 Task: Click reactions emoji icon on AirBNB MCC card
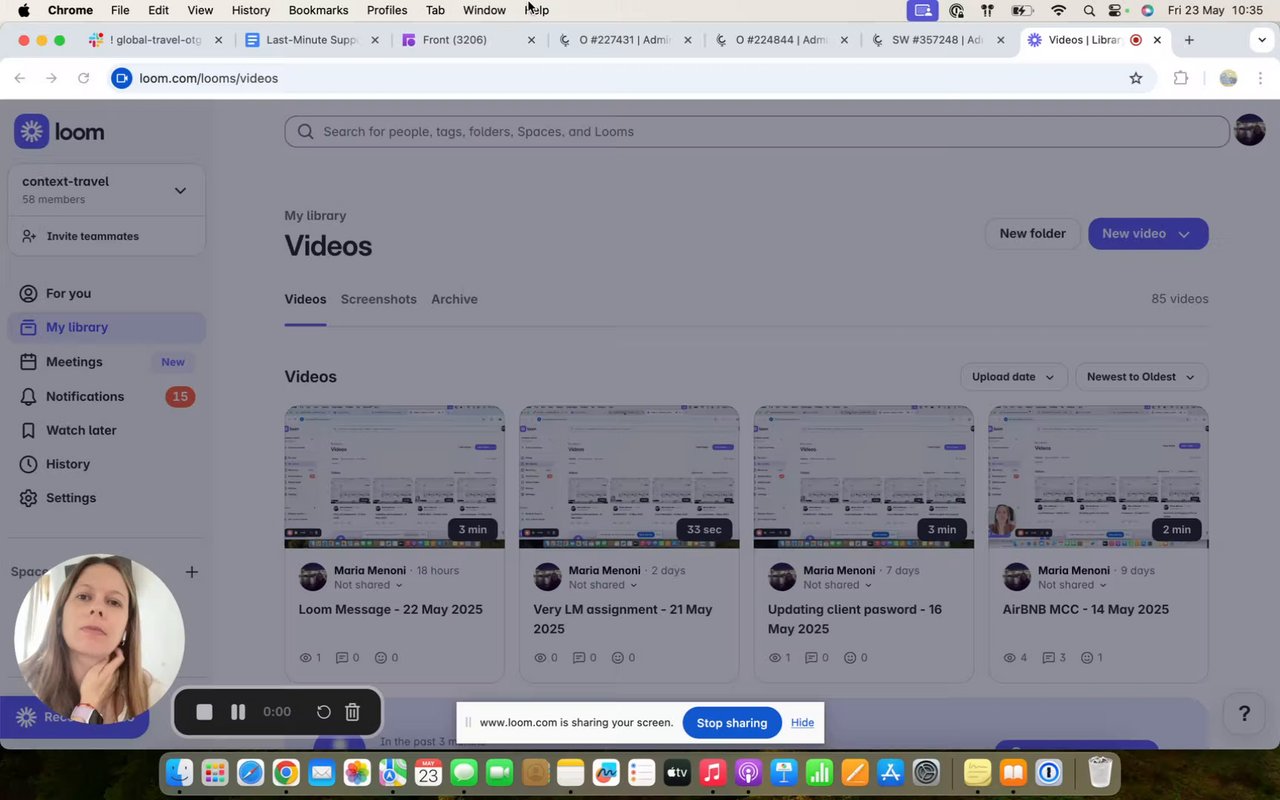point(1087,658)
